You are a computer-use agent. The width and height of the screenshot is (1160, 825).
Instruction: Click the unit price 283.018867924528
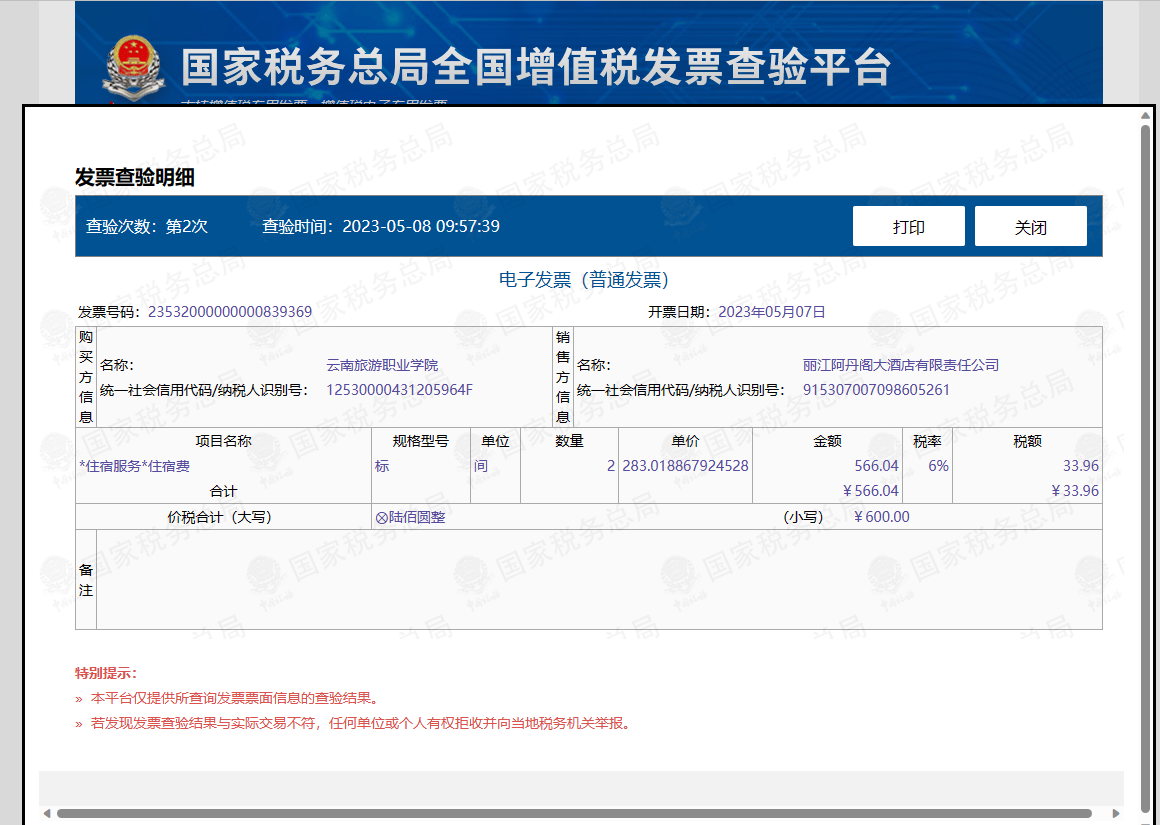[x=685, y=466]
